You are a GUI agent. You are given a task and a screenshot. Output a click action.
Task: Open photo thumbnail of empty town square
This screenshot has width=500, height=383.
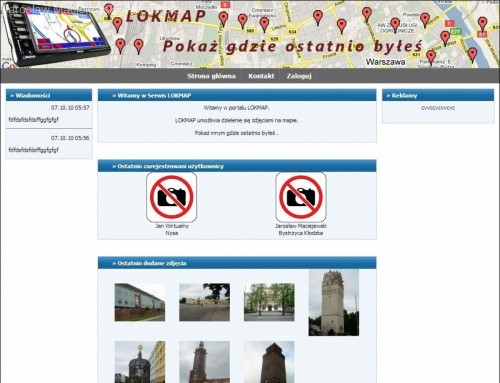[x=204, y=302]
